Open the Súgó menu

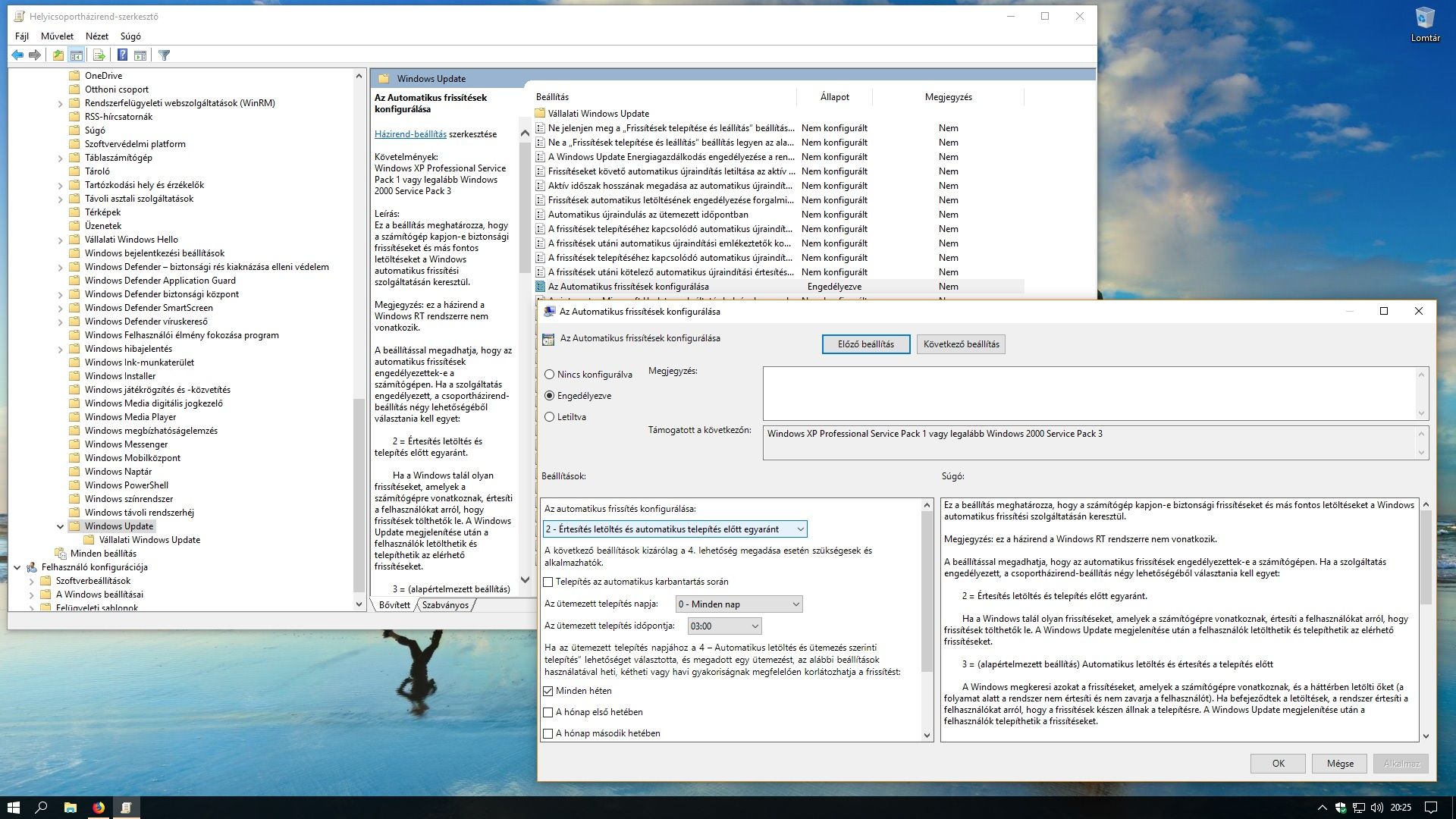pos(130,36)
